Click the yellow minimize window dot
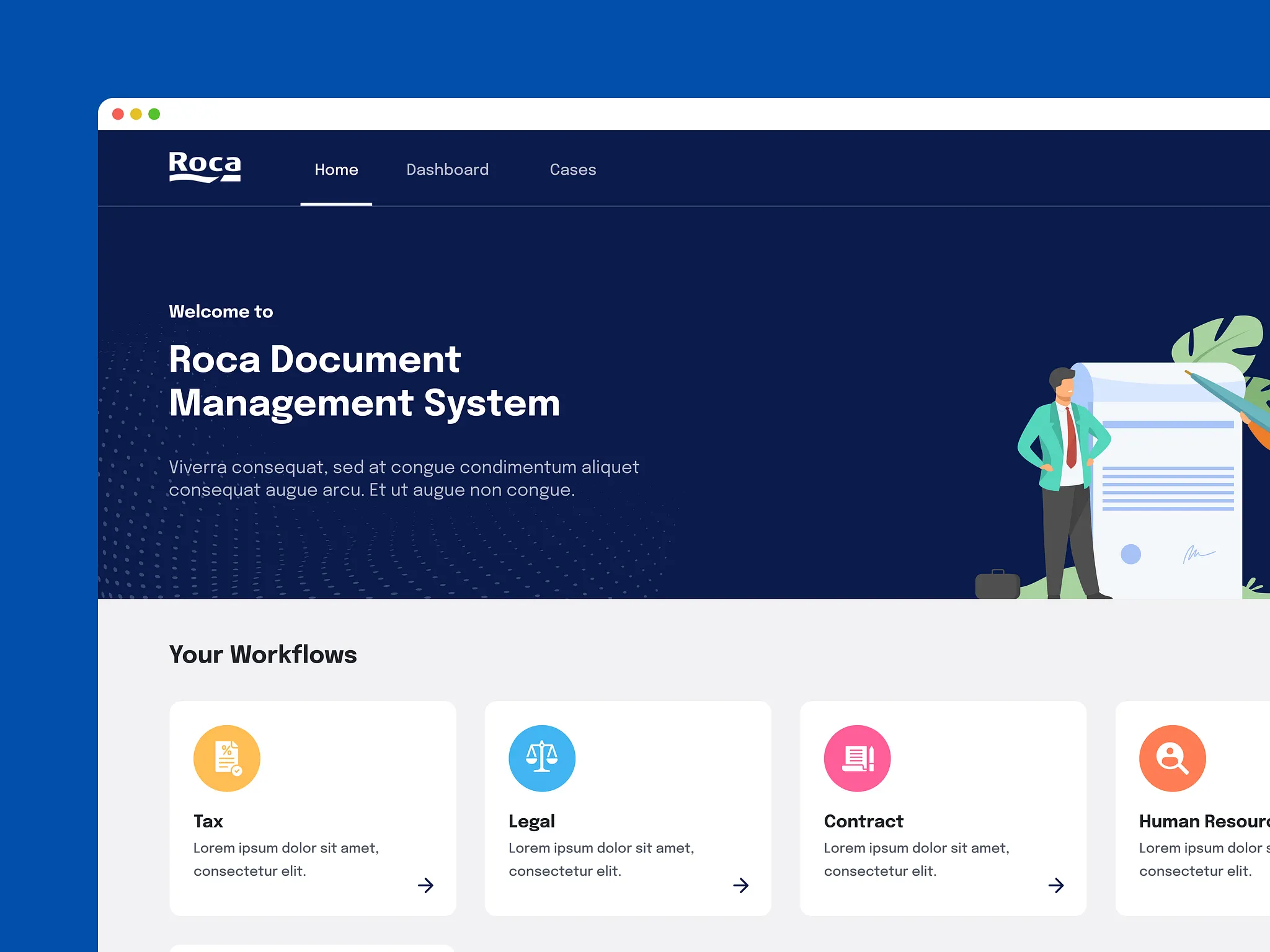The height and width of the screenshot is (952, 1270). click(x=136, y=114)
